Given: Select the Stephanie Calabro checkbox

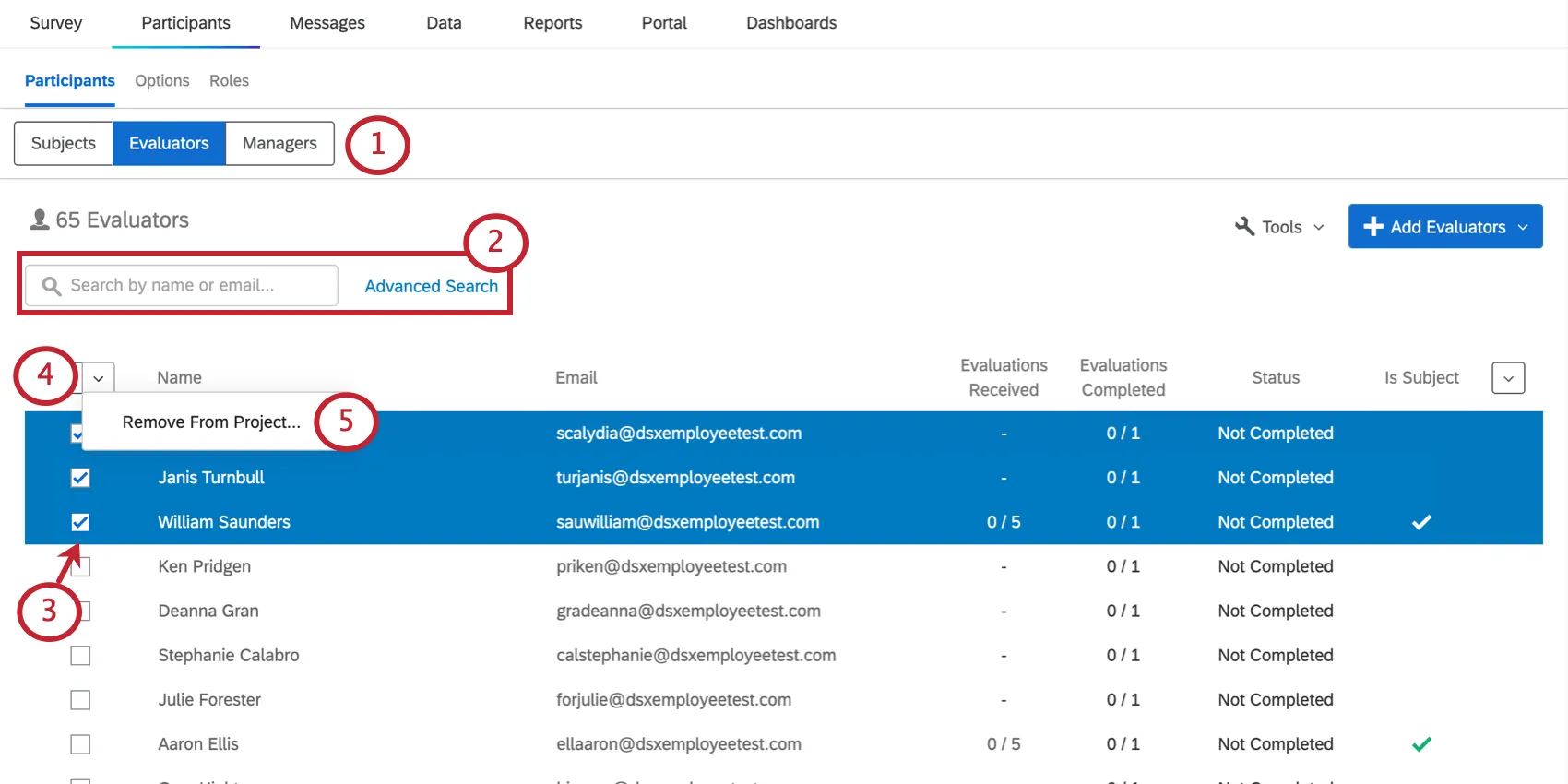Looking at the screenshot, I should [x=80, y=656].
